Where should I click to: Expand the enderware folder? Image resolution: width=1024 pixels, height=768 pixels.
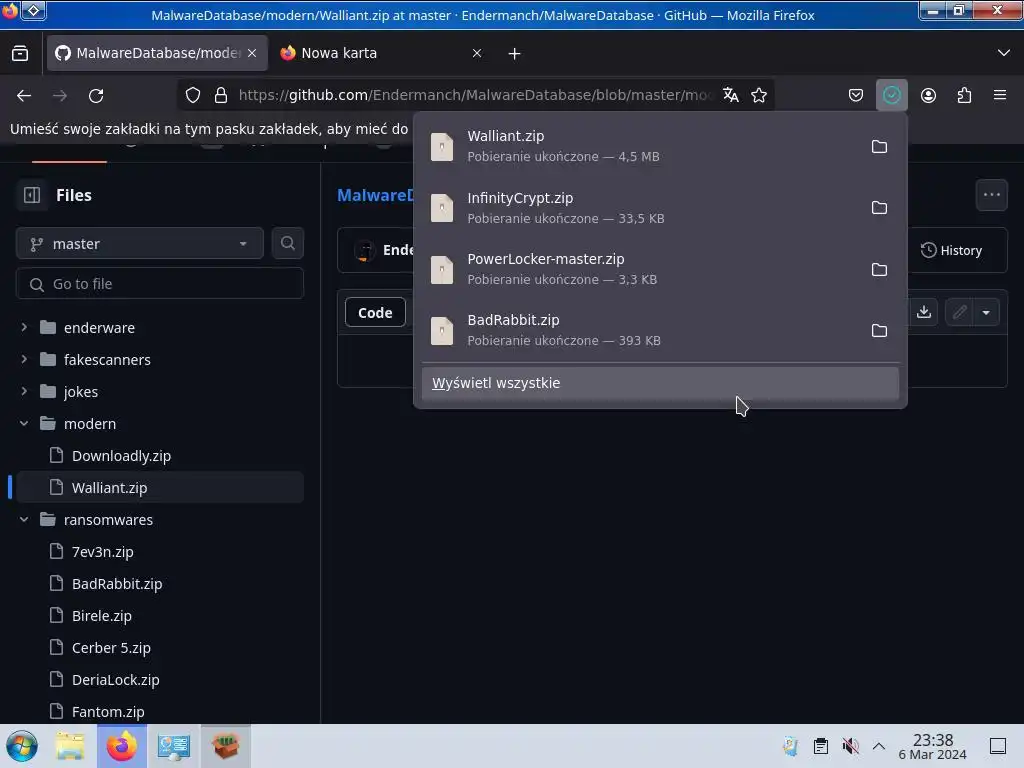pos(24,327)
